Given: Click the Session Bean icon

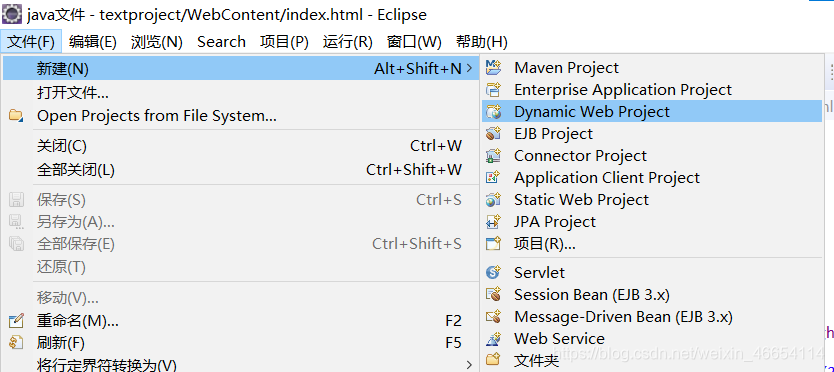Looking at the screenshot, I should pyautogui.click(x=494, y=294).
